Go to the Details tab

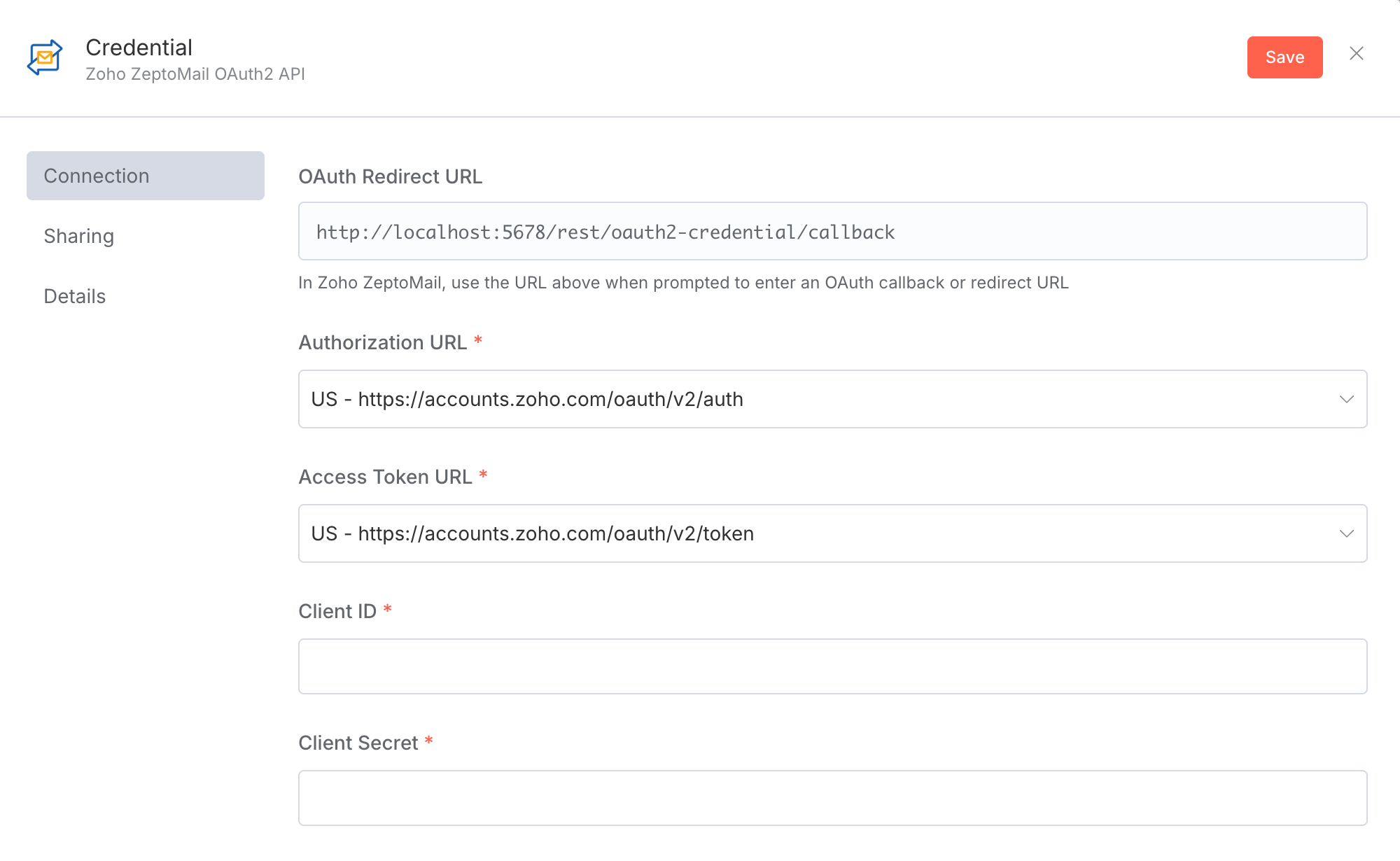(75, 297)
